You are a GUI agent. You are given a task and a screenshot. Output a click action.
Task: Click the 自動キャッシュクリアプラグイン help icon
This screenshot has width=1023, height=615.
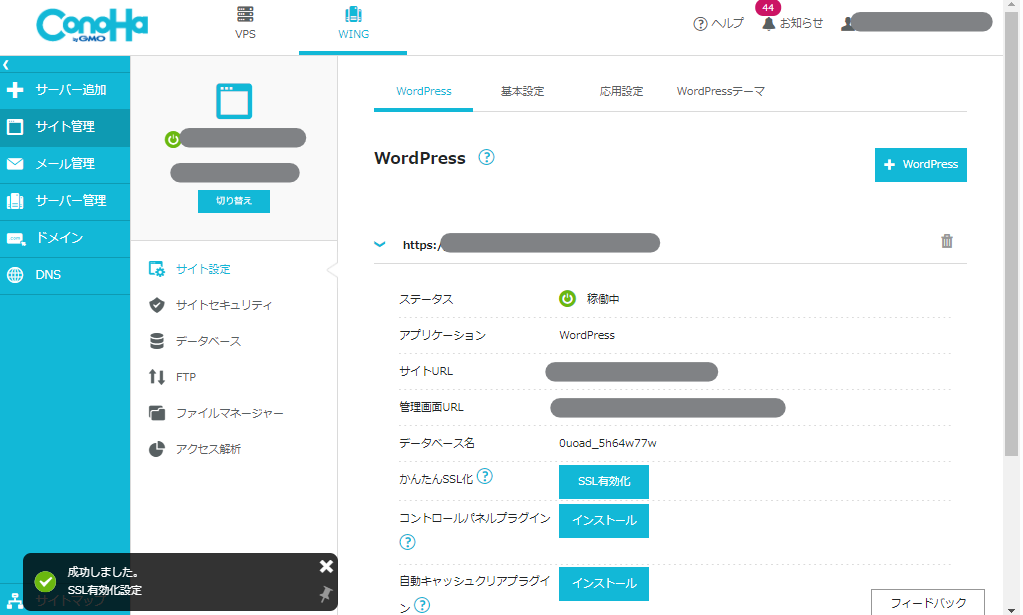(422, 605)
